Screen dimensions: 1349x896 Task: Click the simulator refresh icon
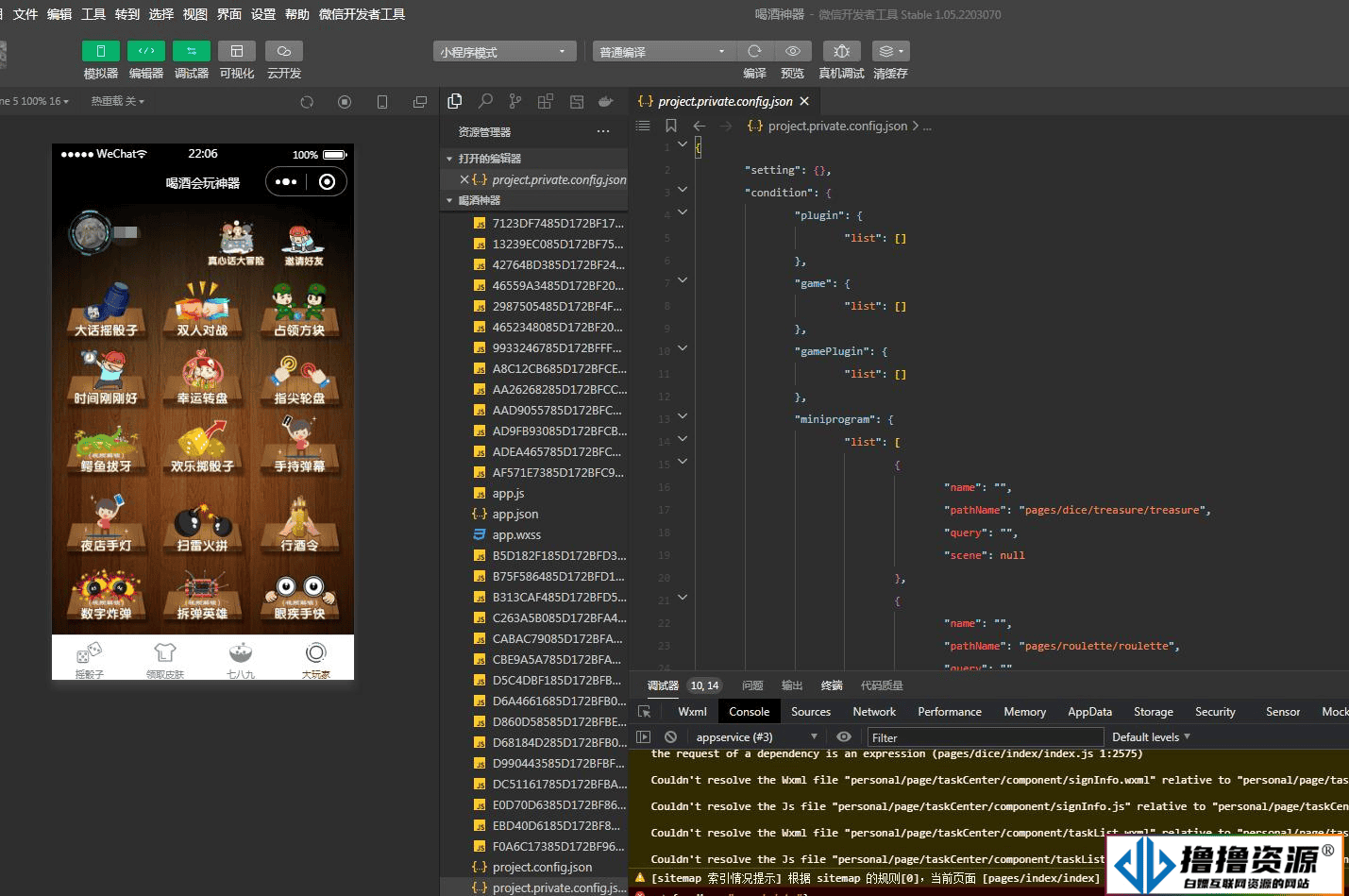(307, 102)
